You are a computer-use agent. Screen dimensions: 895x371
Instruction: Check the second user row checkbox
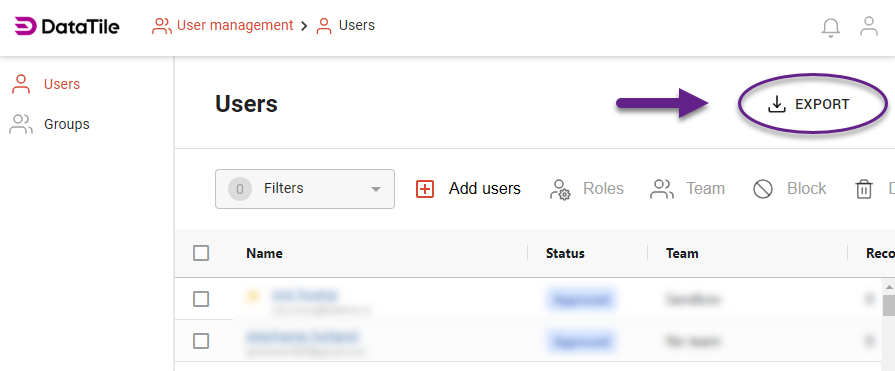201,341
